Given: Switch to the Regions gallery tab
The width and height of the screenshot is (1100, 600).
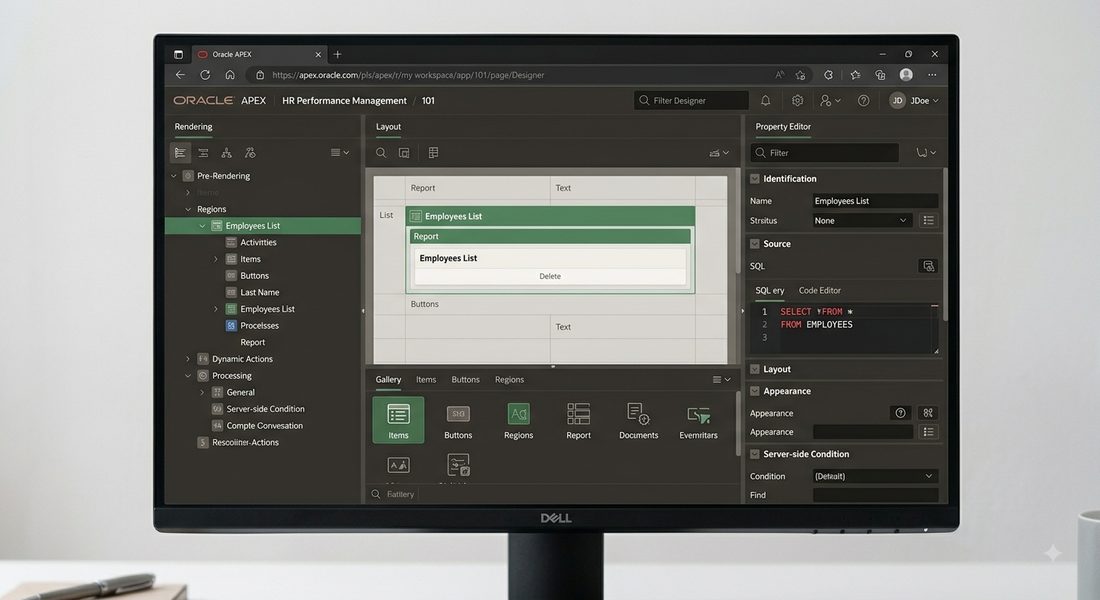Looking at the screenshot, I should (509, 380).
